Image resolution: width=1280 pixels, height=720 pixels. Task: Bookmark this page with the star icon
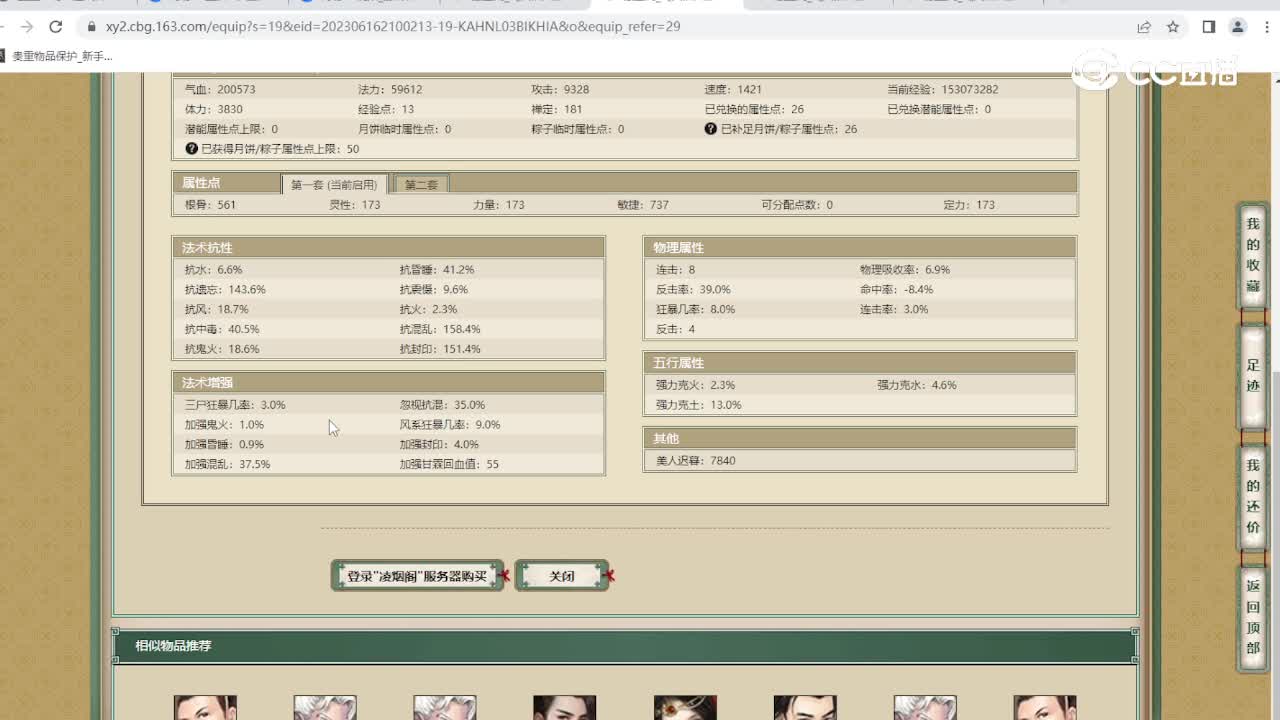tap(1173, 27)
